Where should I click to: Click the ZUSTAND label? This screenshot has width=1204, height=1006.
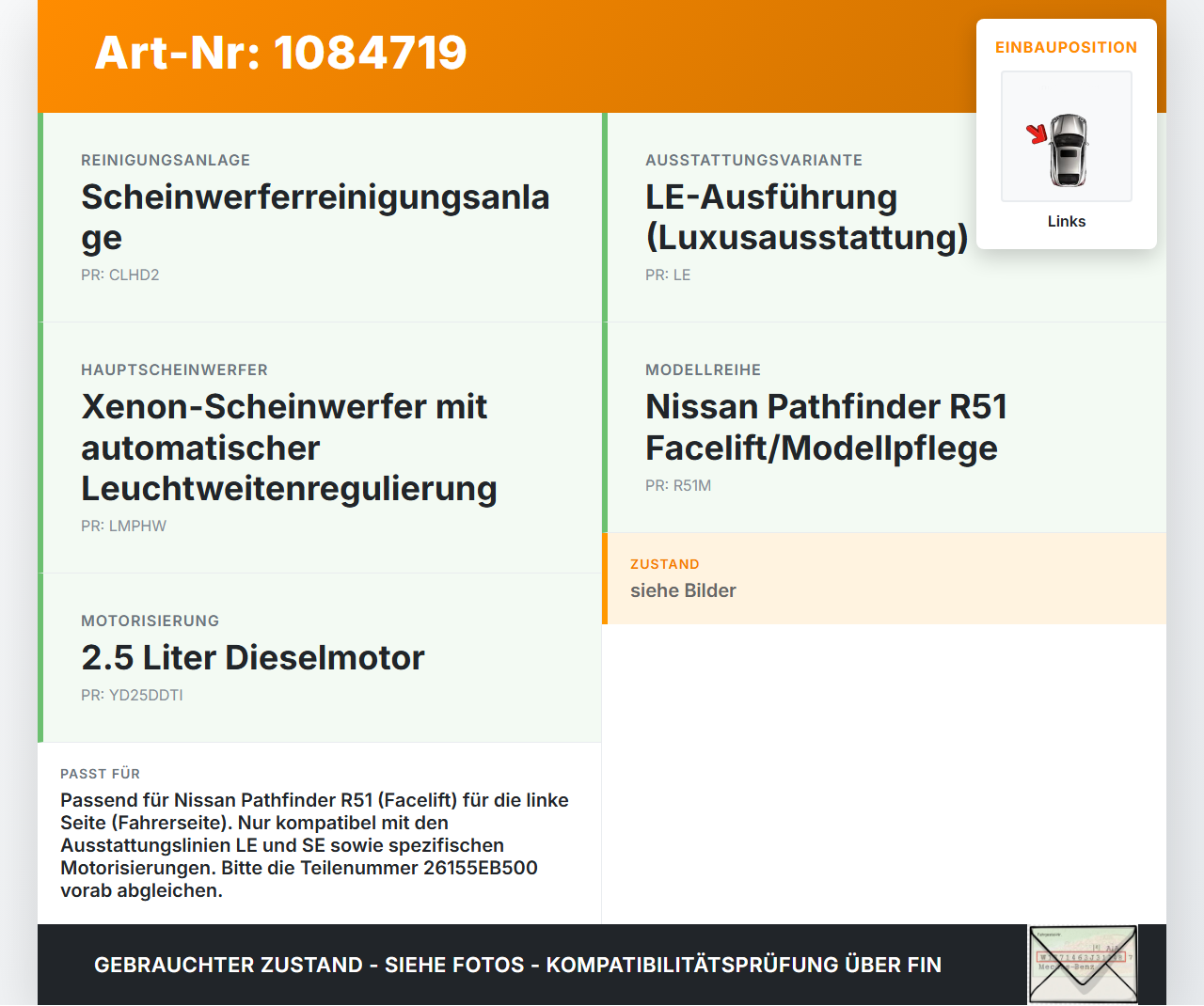point(665,564)
